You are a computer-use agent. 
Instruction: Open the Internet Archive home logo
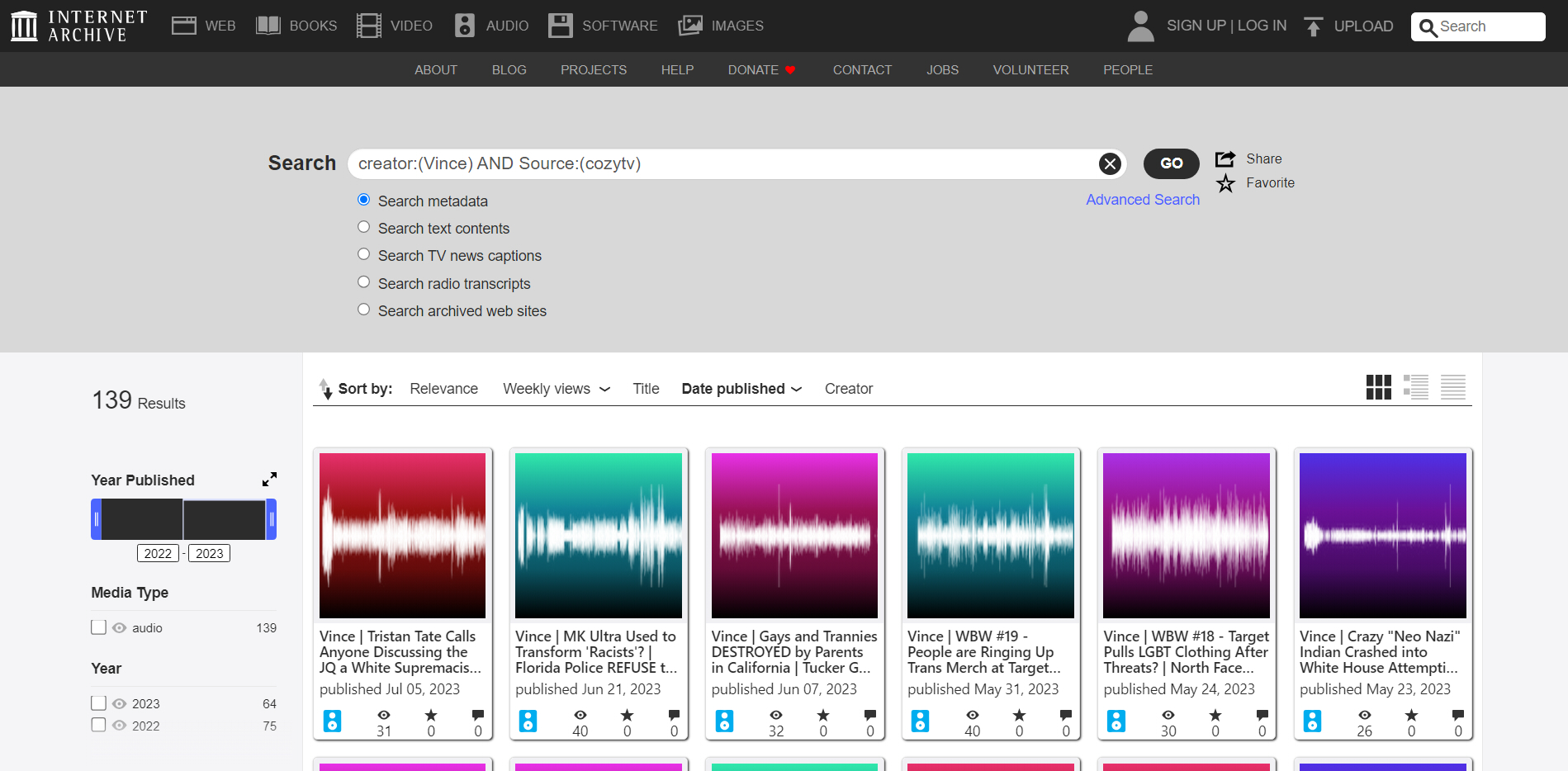click(x=78, y=26)
